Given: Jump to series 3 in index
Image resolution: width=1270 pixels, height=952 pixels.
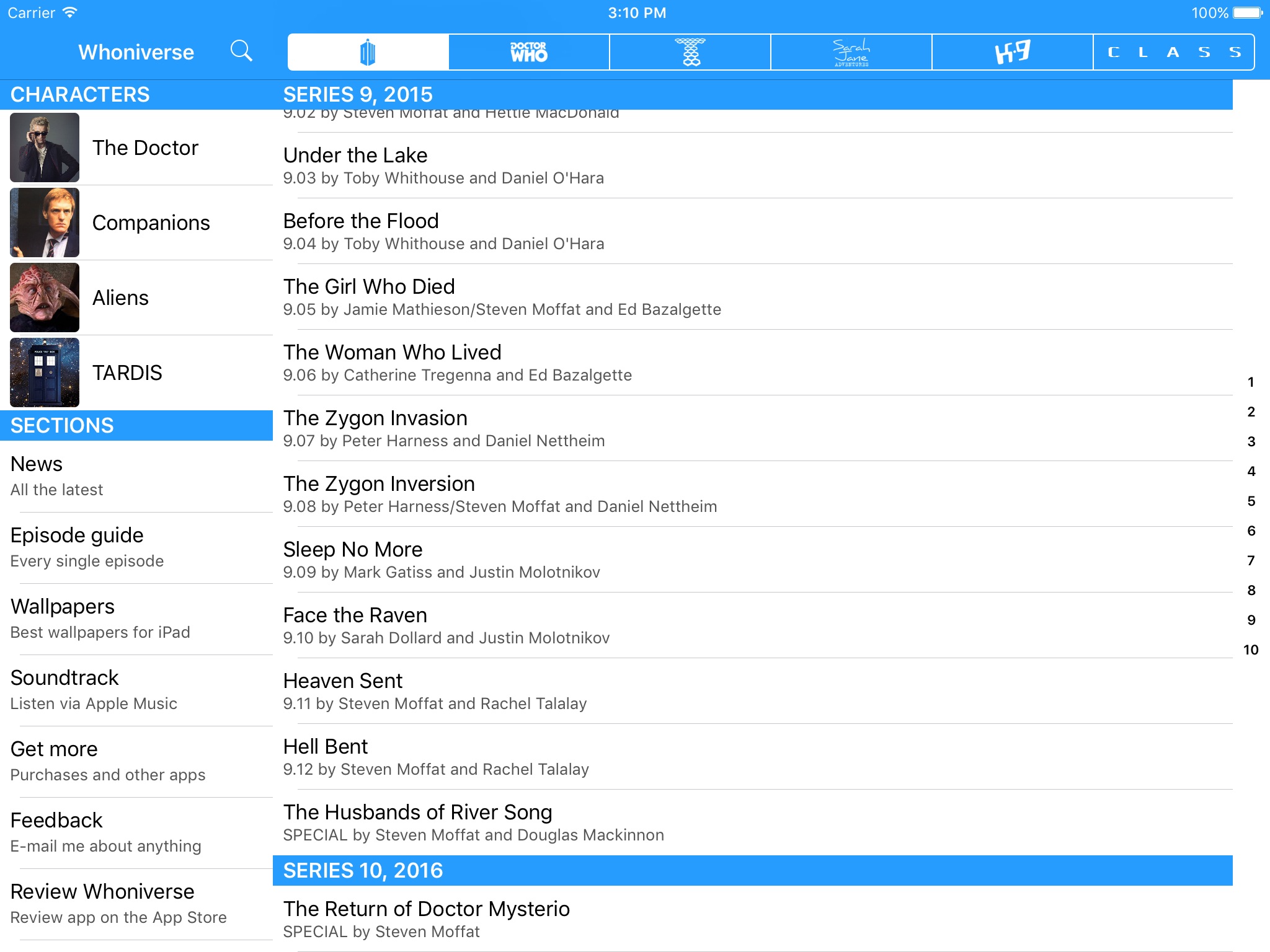Looking at the screenshot, I should tap(1251, 442).
